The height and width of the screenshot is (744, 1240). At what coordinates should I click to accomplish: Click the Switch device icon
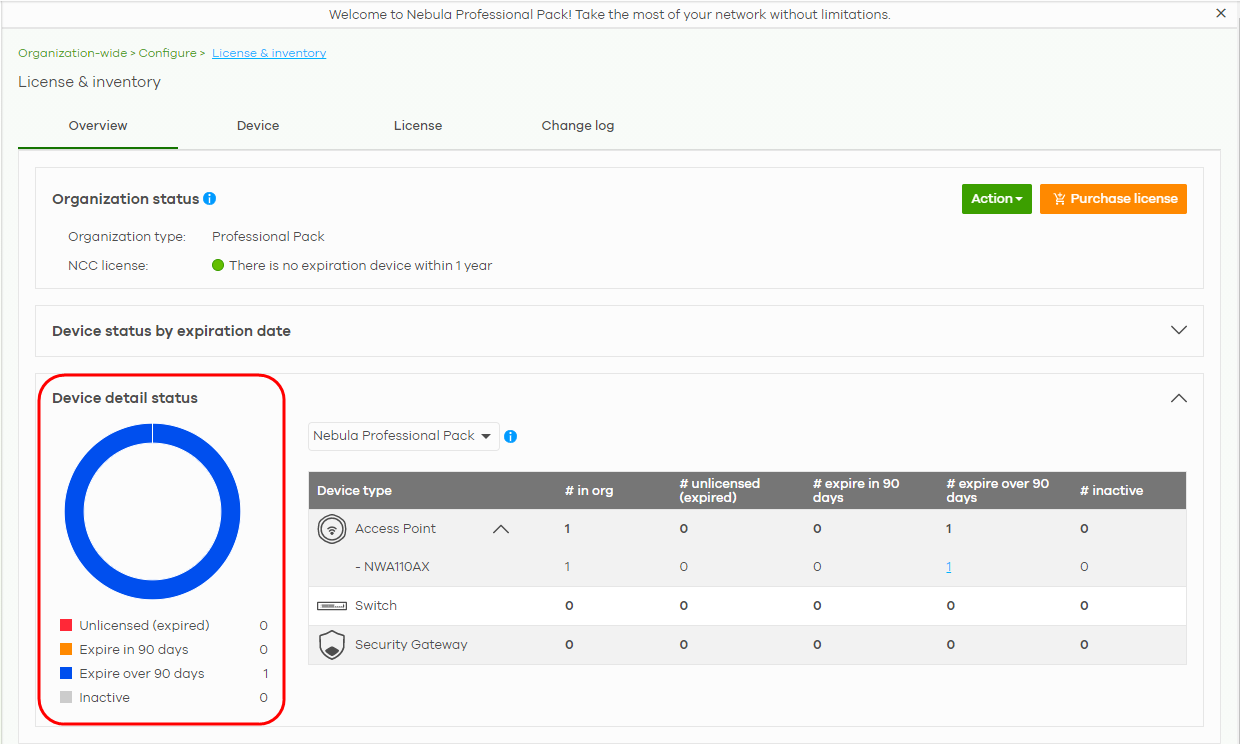point(332,606)
